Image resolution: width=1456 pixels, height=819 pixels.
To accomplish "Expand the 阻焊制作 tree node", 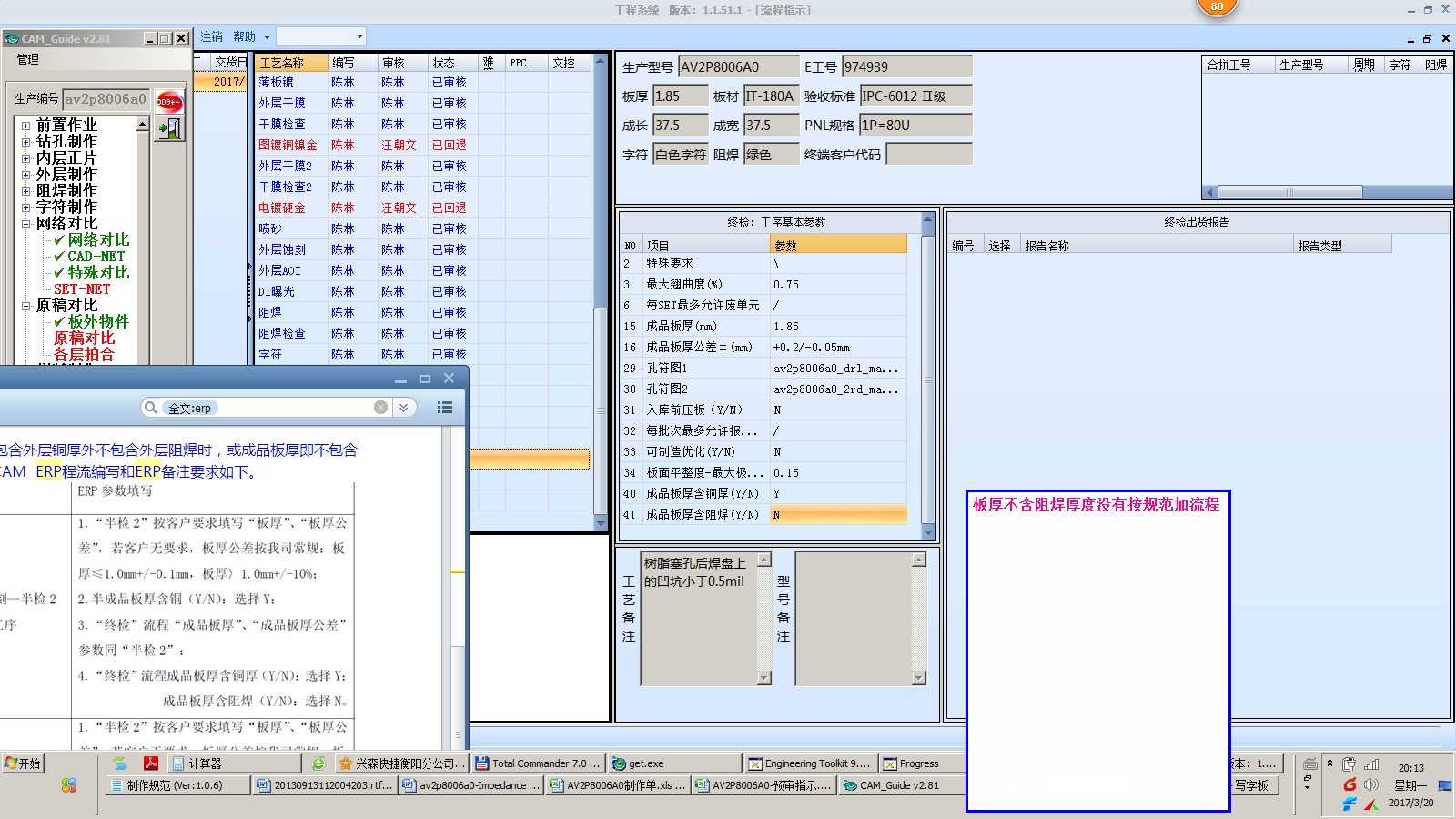I will (x=26, y=191).
